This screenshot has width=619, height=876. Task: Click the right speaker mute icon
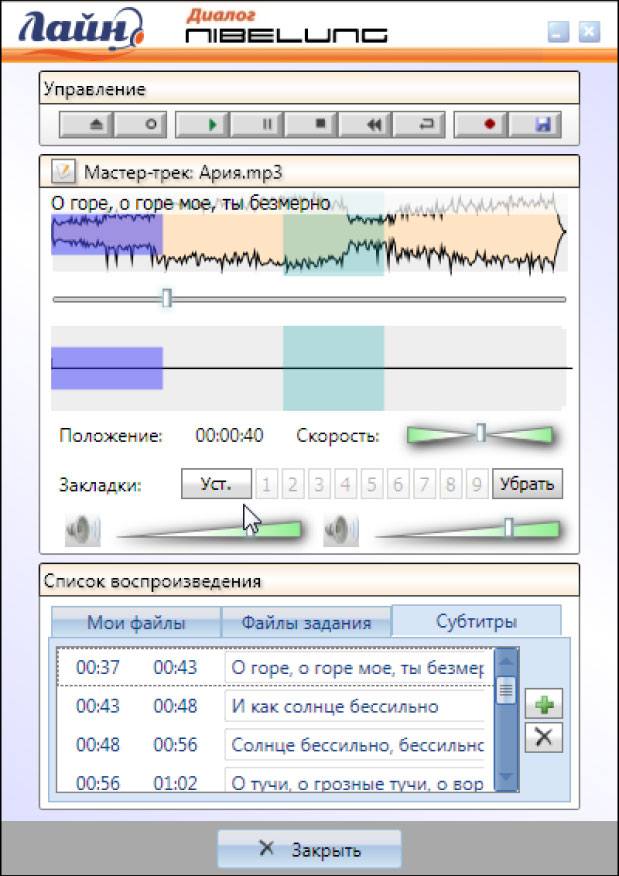click(341, 529)
